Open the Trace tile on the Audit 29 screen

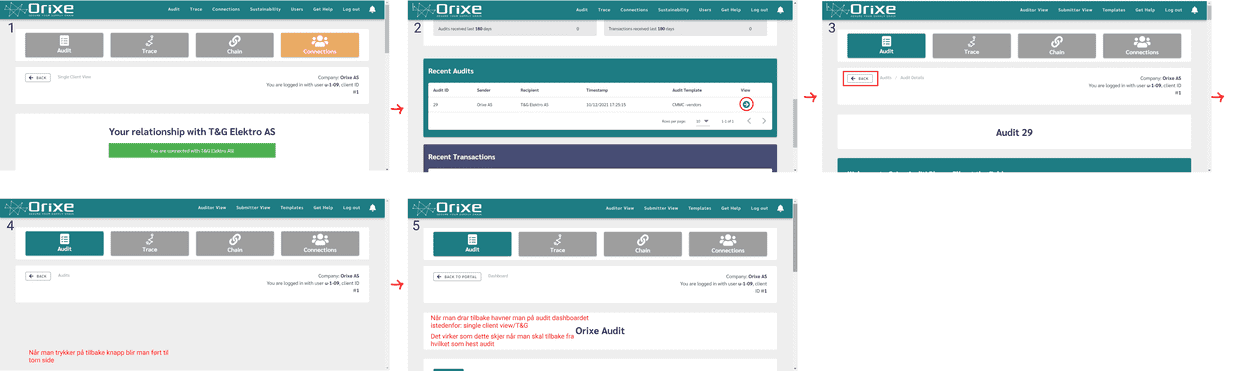(971, 46)
